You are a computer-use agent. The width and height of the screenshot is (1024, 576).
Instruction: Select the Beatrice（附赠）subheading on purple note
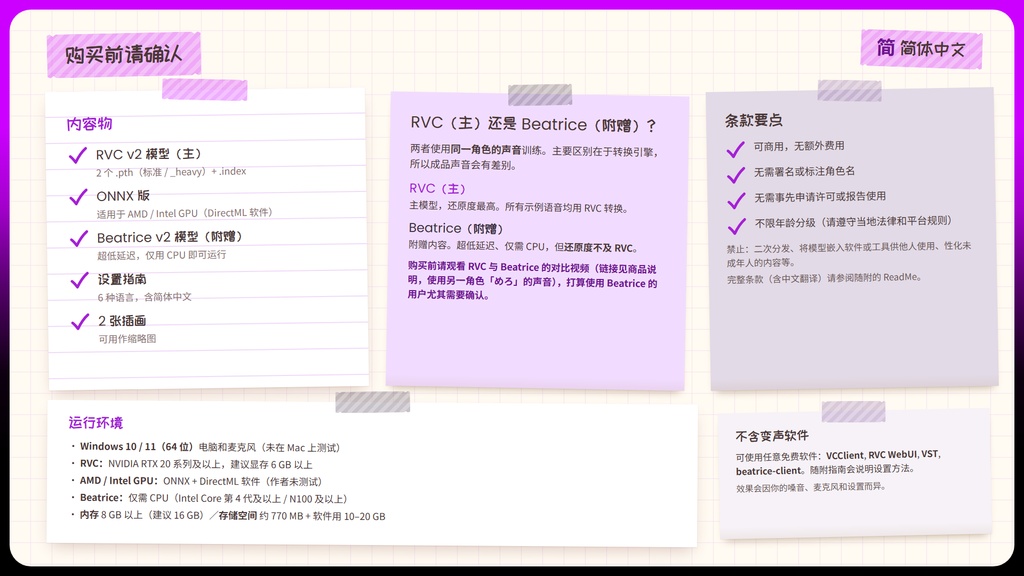tap(456, 228)
